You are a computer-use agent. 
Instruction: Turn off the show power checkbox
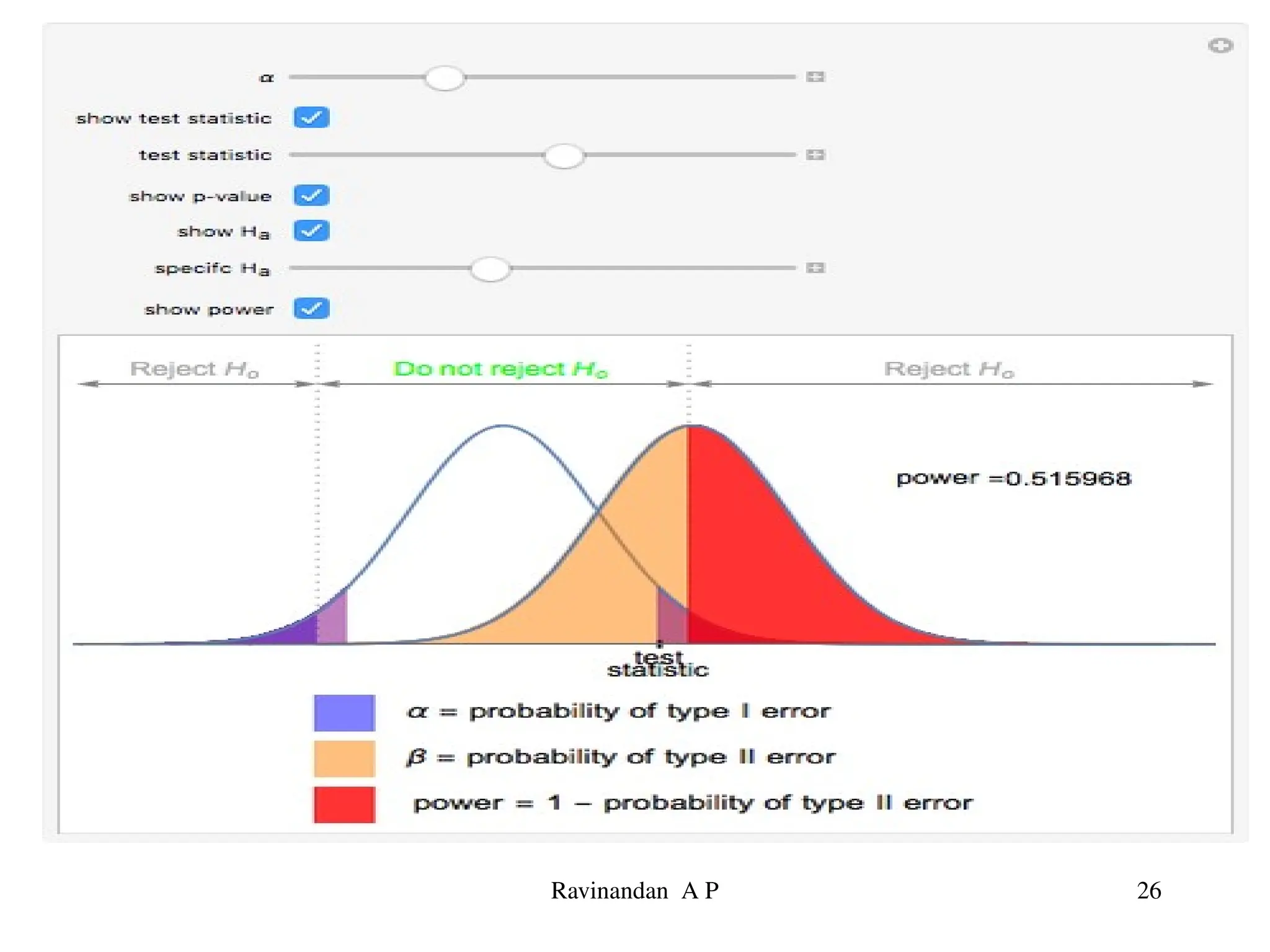point(311,308)
